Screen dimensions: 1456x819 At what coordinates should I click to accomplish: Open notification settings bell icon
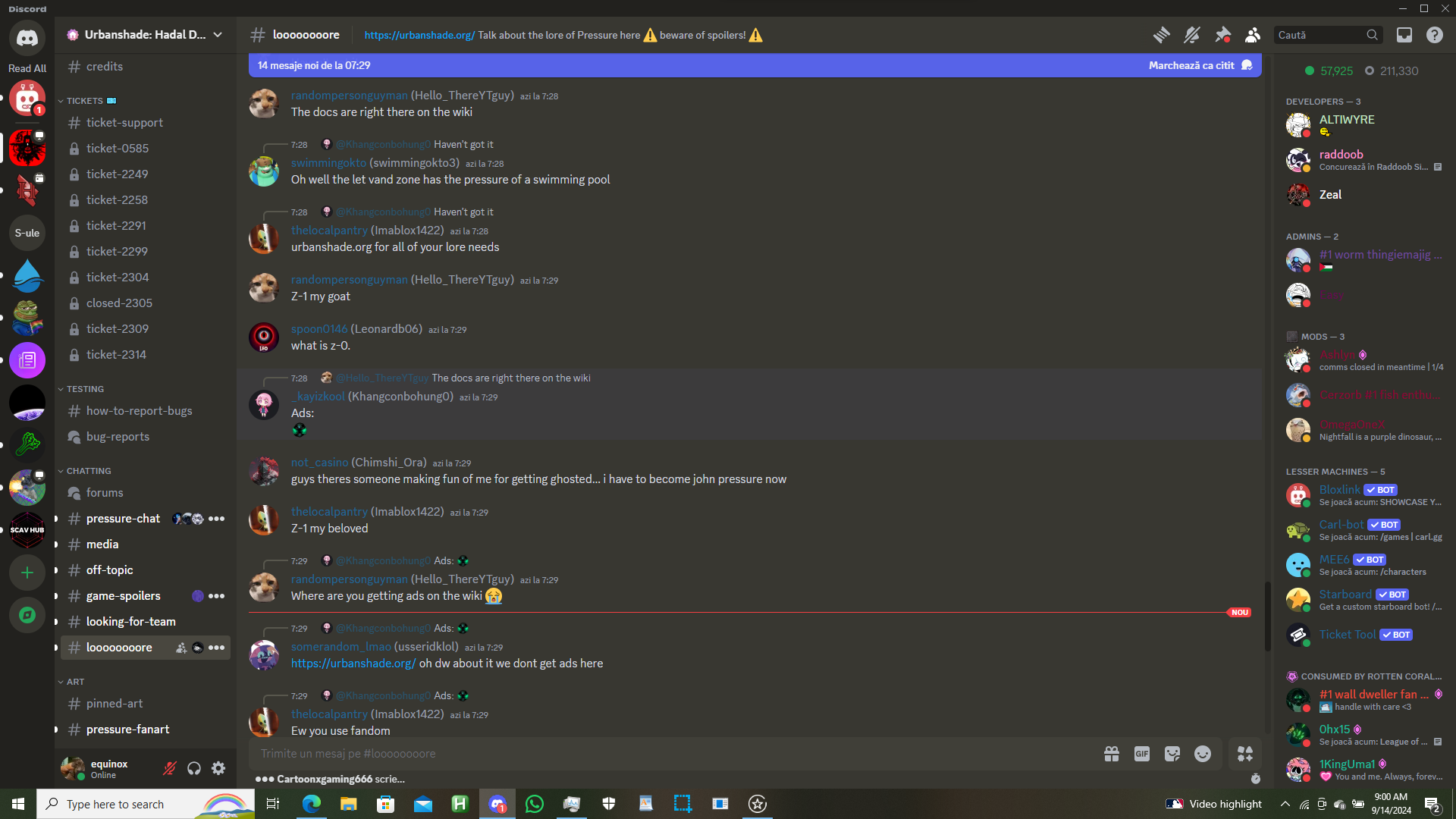point(1192,35)
